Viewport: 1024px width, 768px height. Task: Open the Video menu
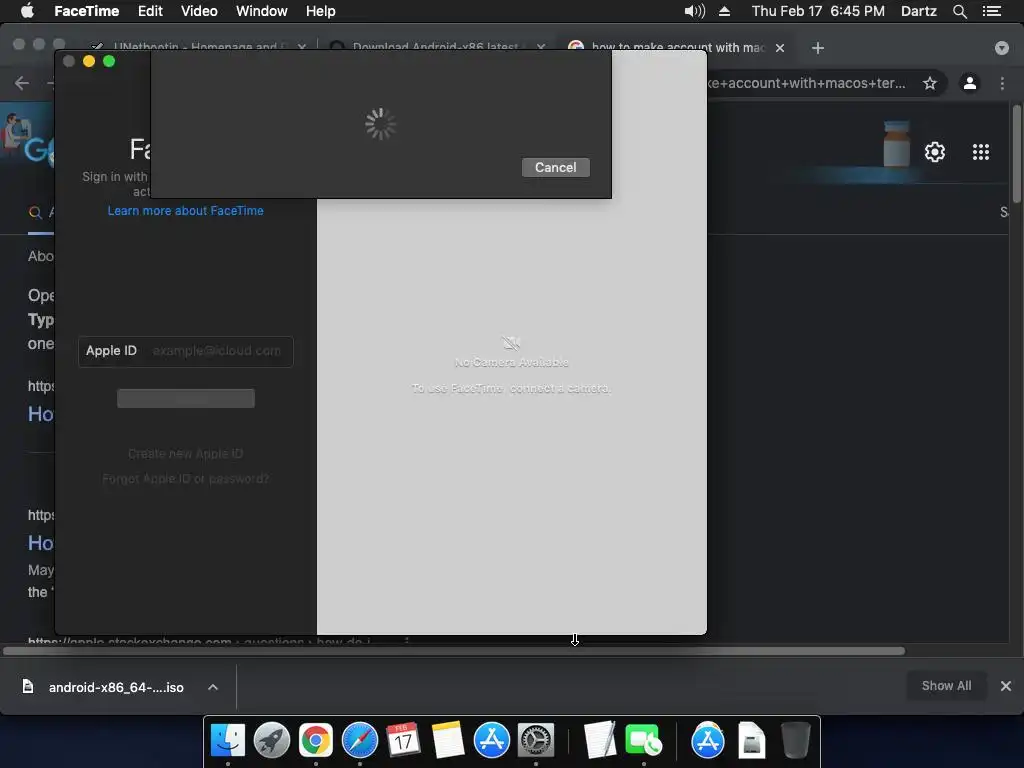[x=199, y=11]
